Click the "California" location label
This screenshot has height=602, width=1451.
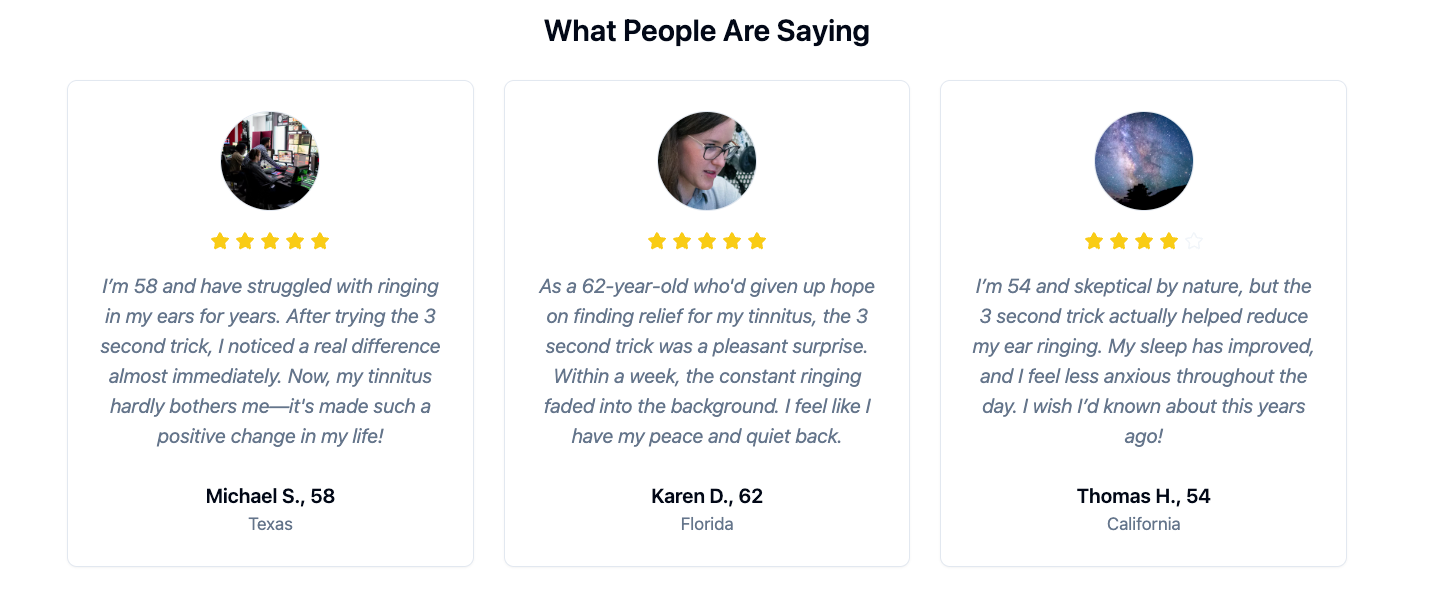pyautogui.click(x=1144, y=524)
